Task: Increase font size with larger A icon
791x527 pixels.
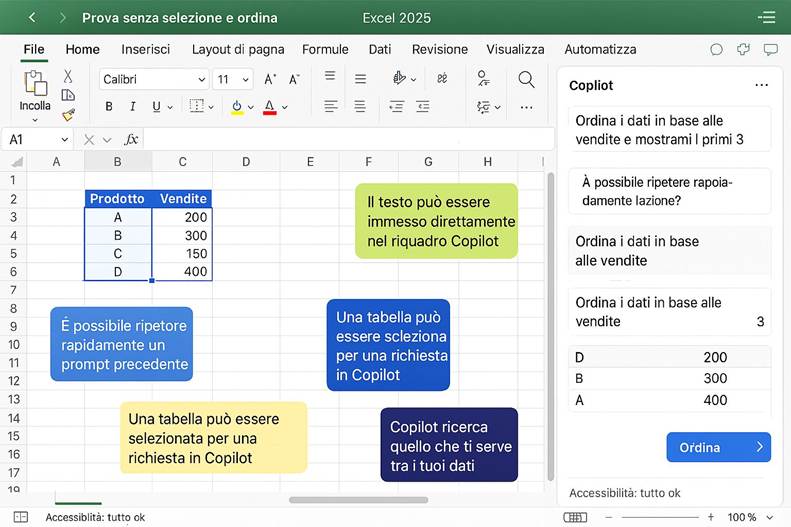Action: 270,79
